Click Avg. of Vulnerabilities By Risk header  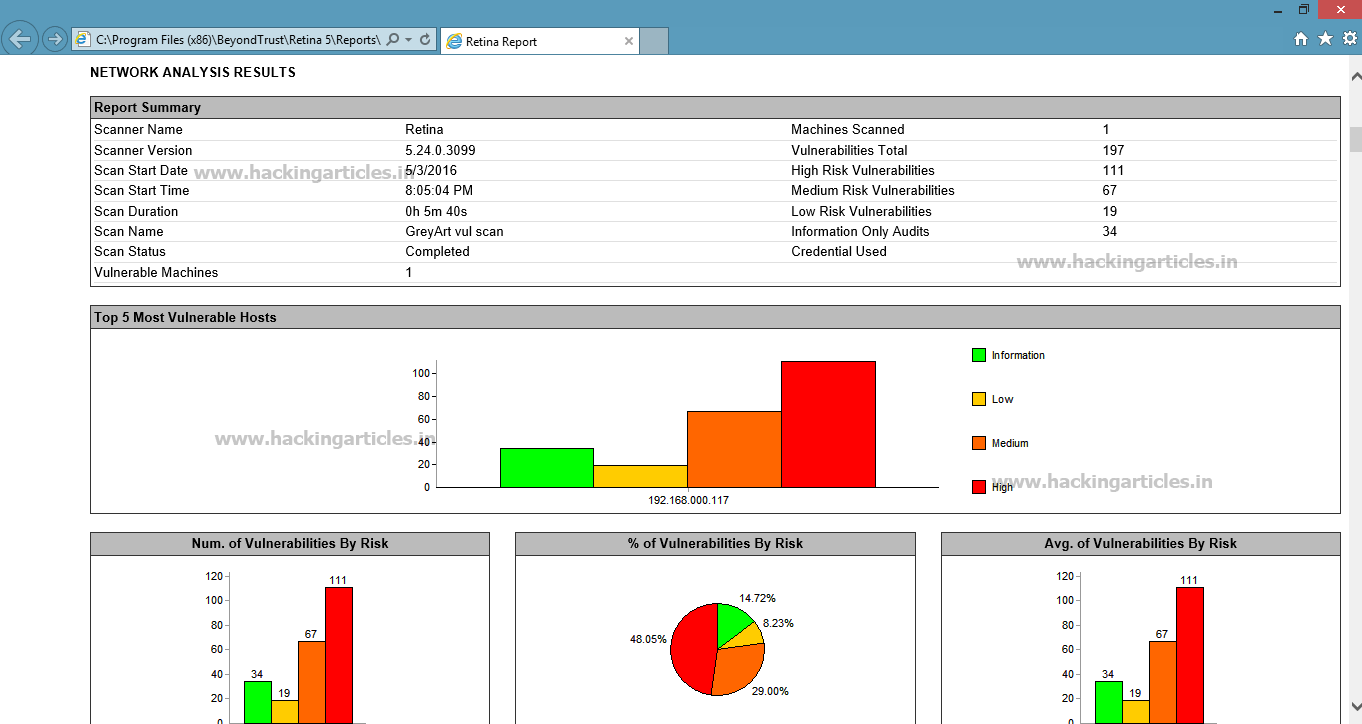coord(1140,544)
